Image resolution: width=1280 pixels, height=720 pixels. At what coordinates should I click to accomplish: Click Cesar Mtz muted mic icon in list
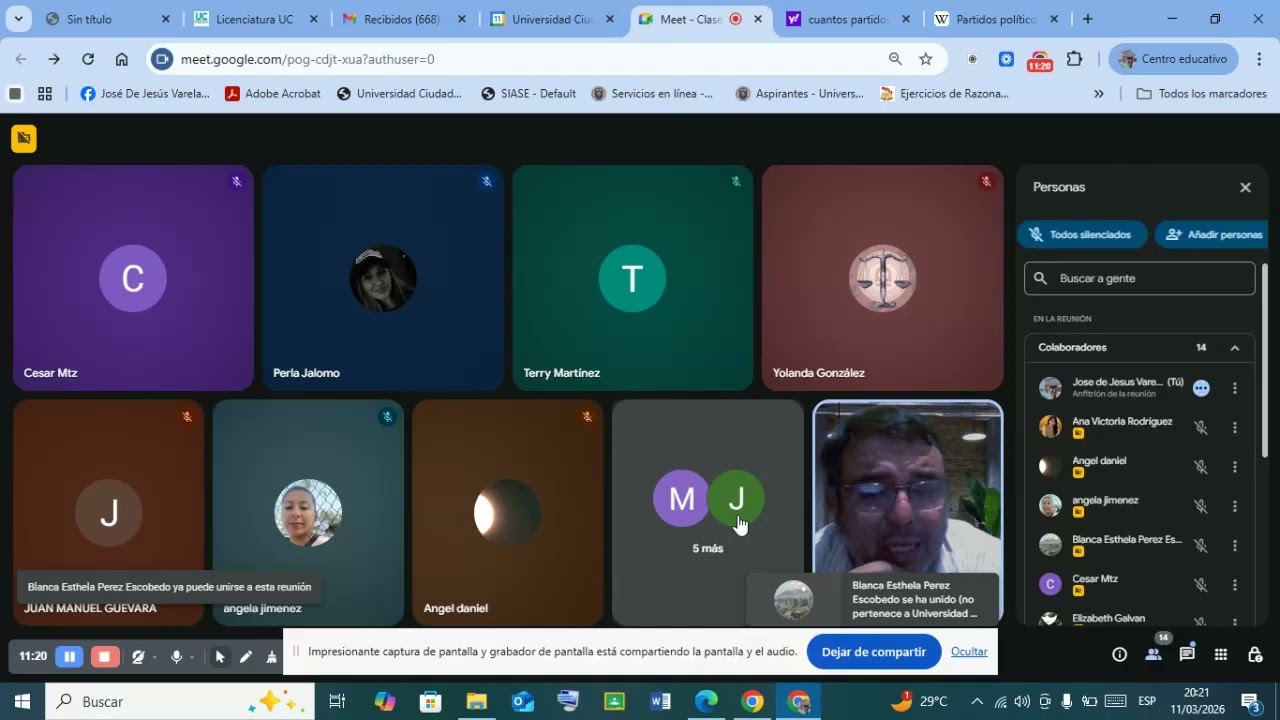pyautogui.click(x=1201, y=585)
